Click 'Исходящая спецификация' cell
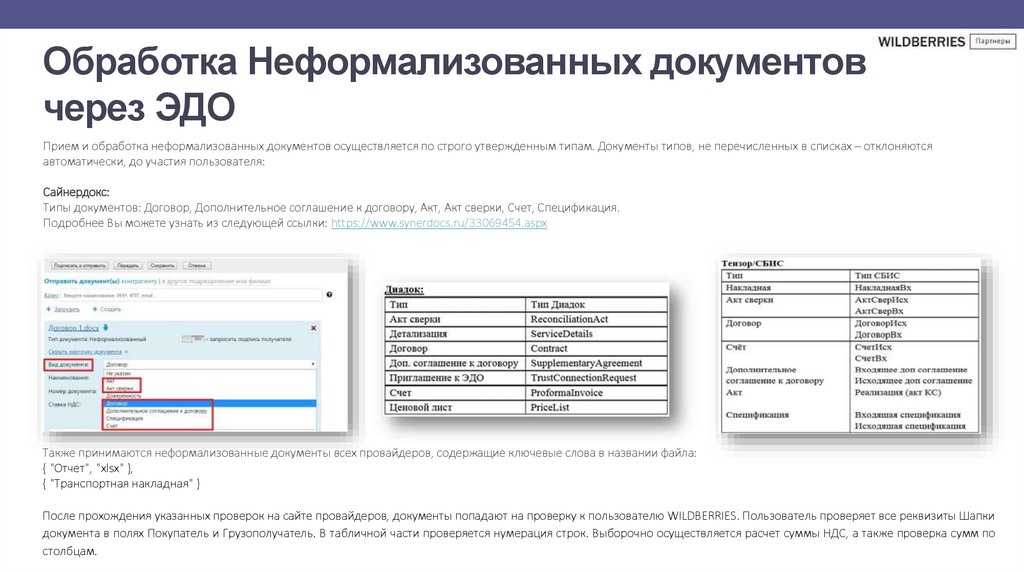The height and width of the screenshot is (572, 1024). (x=910, y=426)
